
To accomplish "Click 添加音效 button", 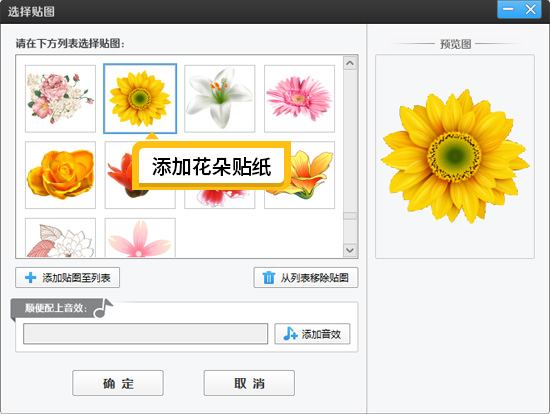I will (x=312, y=334).
